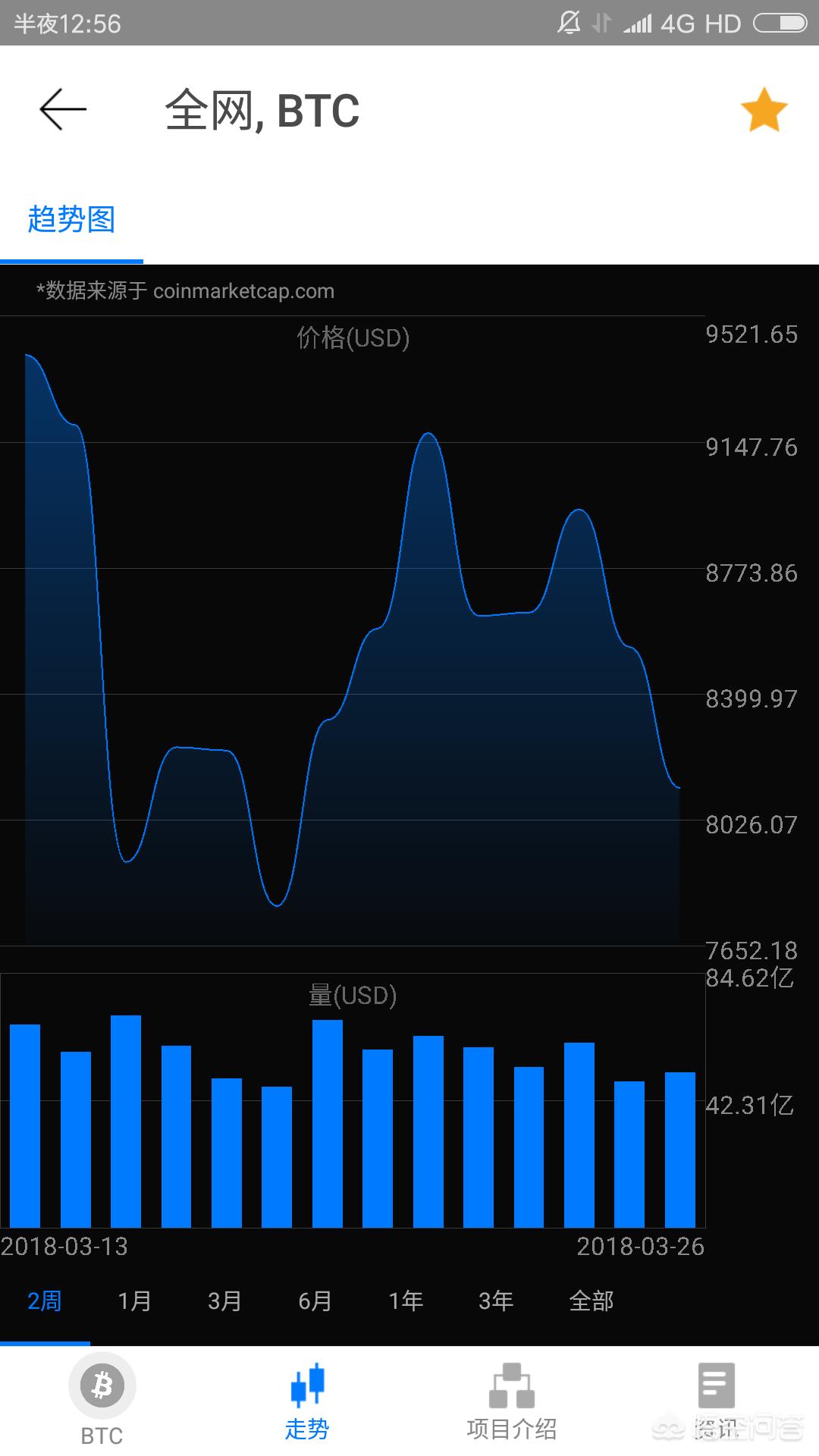The height and width of the screenshot is (1456, 819).
Task: Switch chart to 6月 range
Action: point(315,1301)
